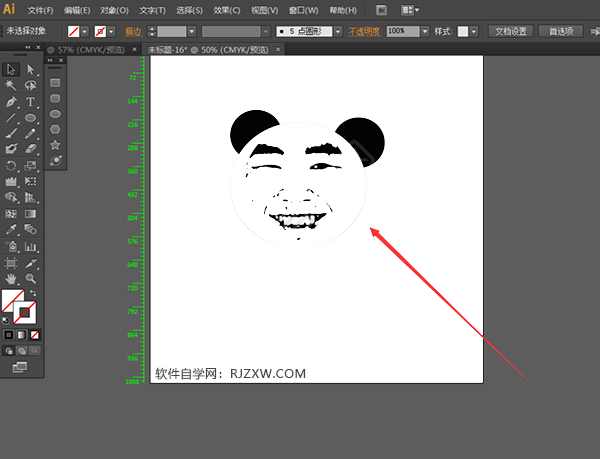
Task: Click the Stroke swatch in toolbox
Action: pyautogui.click(x=25, y=313)
